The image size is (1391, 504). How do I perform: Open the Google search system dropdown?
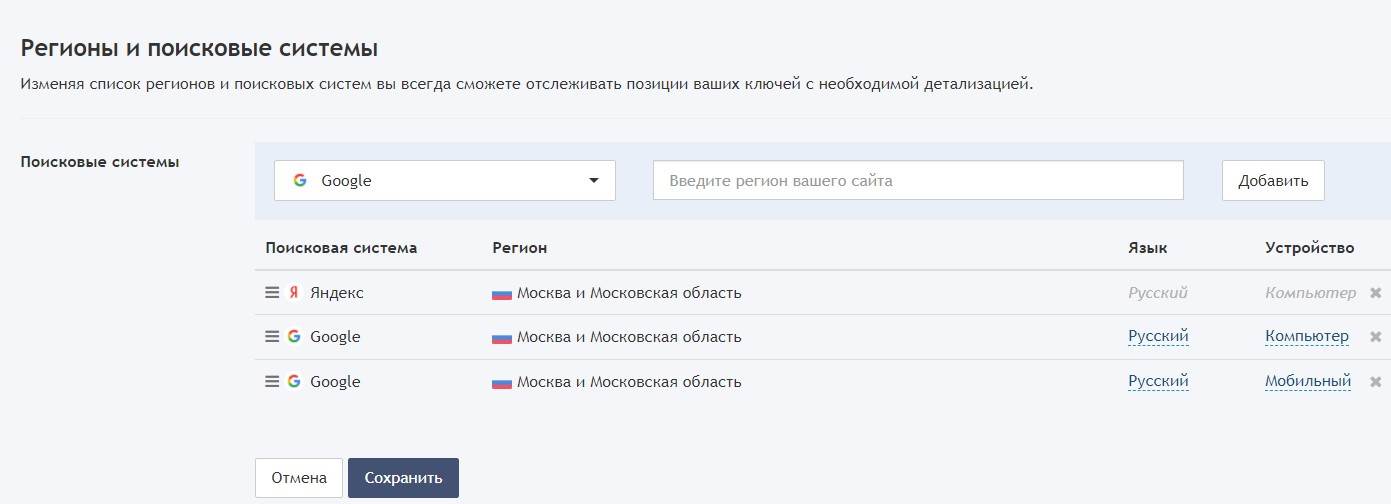coord(445,181)
